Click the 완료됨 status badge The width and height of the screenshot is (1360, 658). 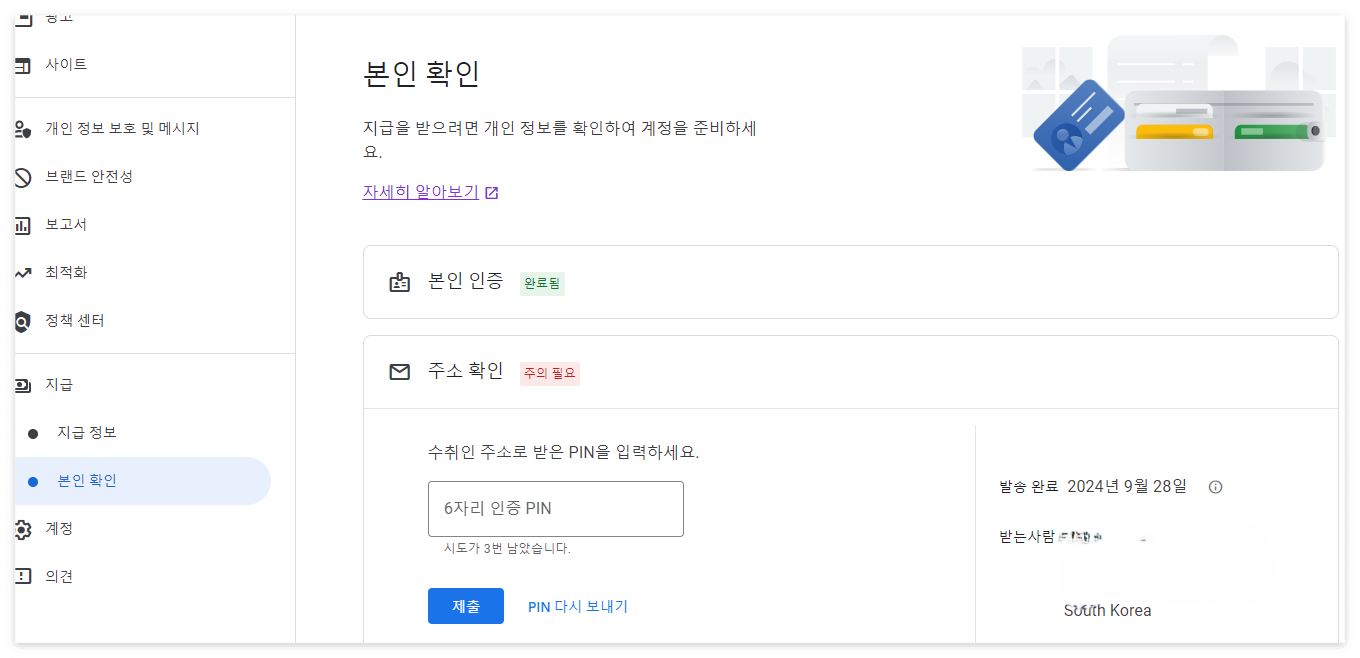point(542,284)
